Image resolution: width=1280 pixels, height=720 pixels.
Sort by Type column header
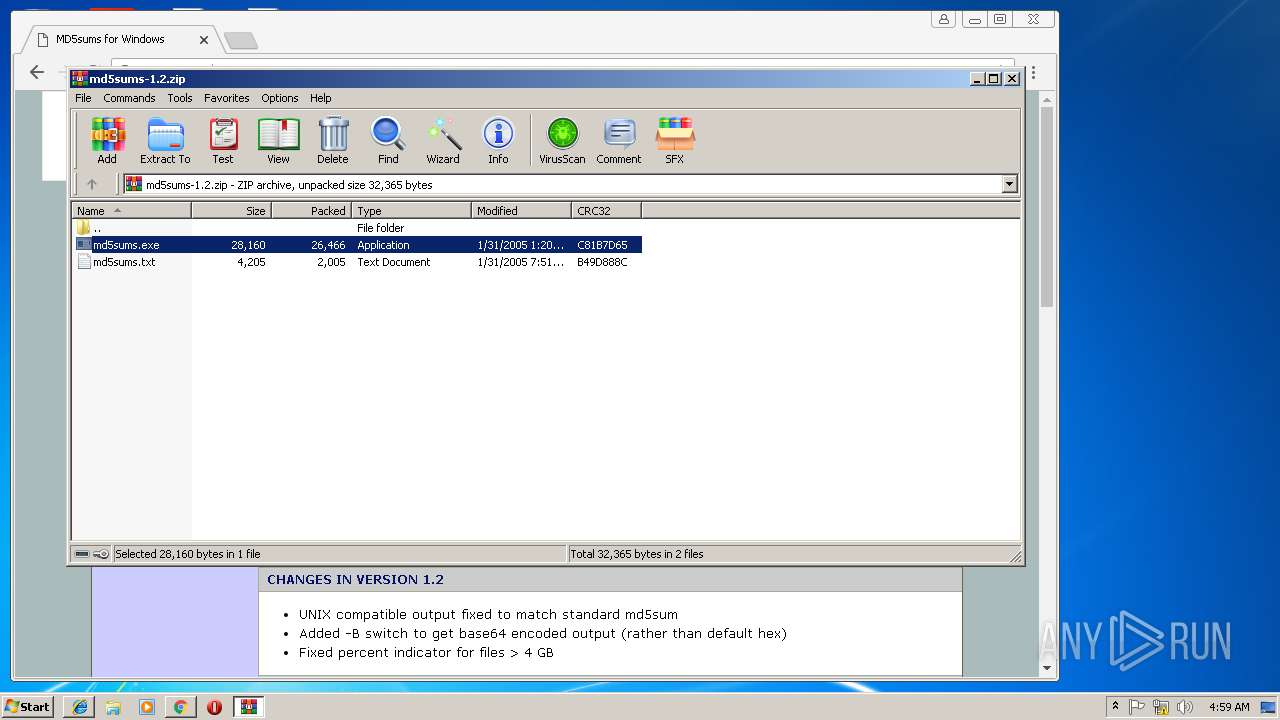(x=411, y=210)
